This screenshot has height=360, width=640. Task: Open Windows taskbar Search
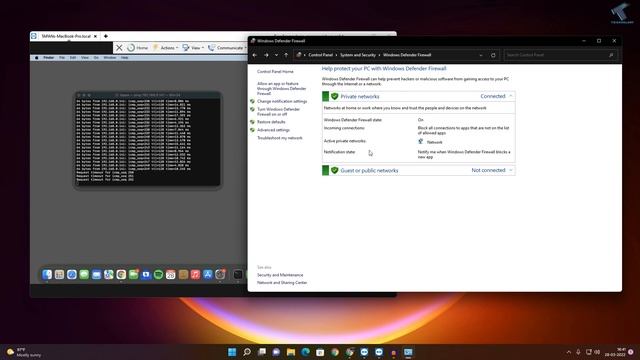tap(247, 352)
